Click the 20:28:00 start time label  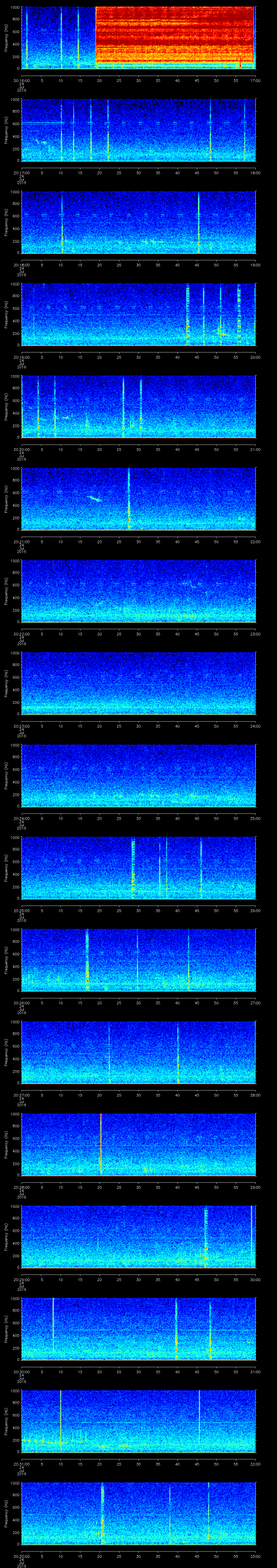click(x=21, y=1187)
